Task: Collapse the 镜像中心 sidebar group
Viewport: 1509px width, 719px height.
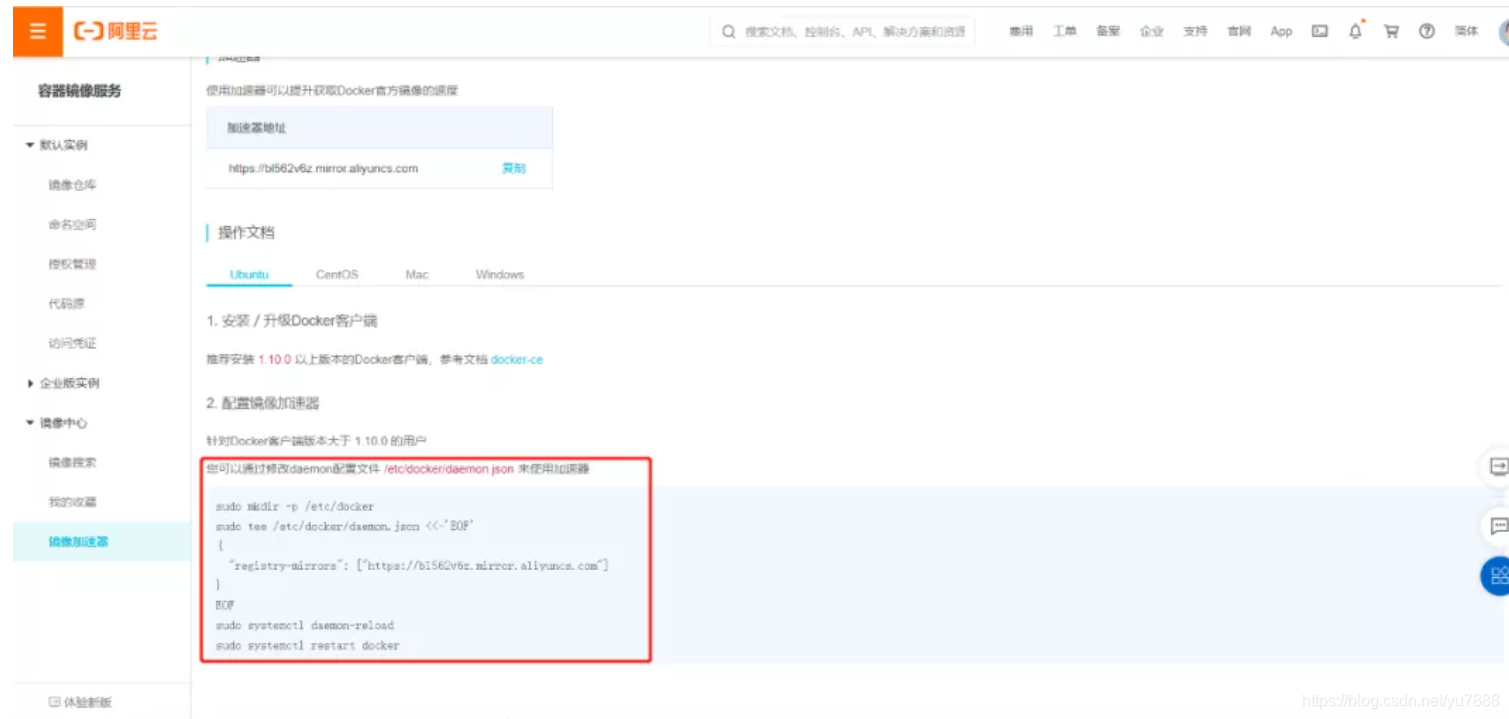Action: (x=57, y=423)
